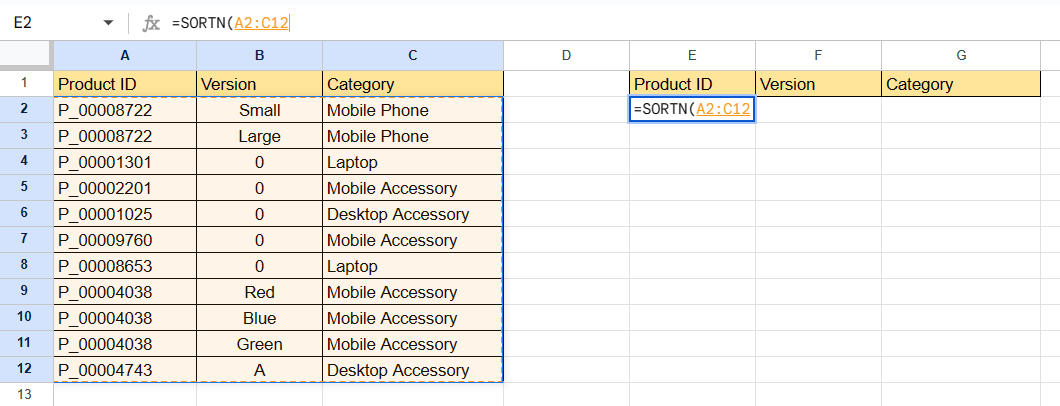Select the cell containing Green

[x=260, y=344]
